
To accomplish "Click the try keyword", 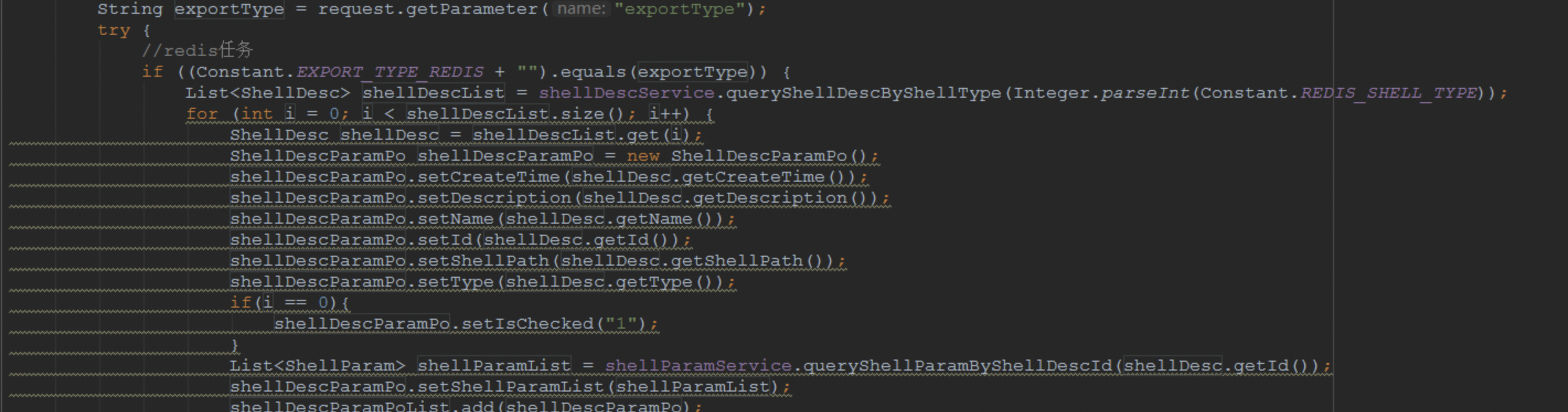I will coord(114,30).
